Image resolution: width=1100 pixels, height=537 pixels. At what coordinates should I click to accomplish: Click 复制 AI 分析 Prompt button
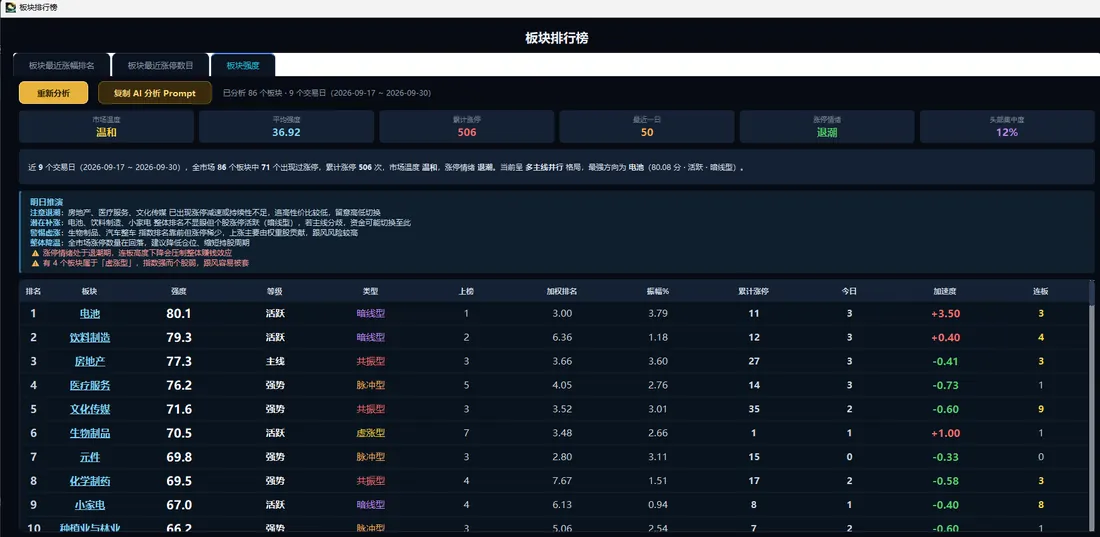pyautogui.click(x=155, y=93)
